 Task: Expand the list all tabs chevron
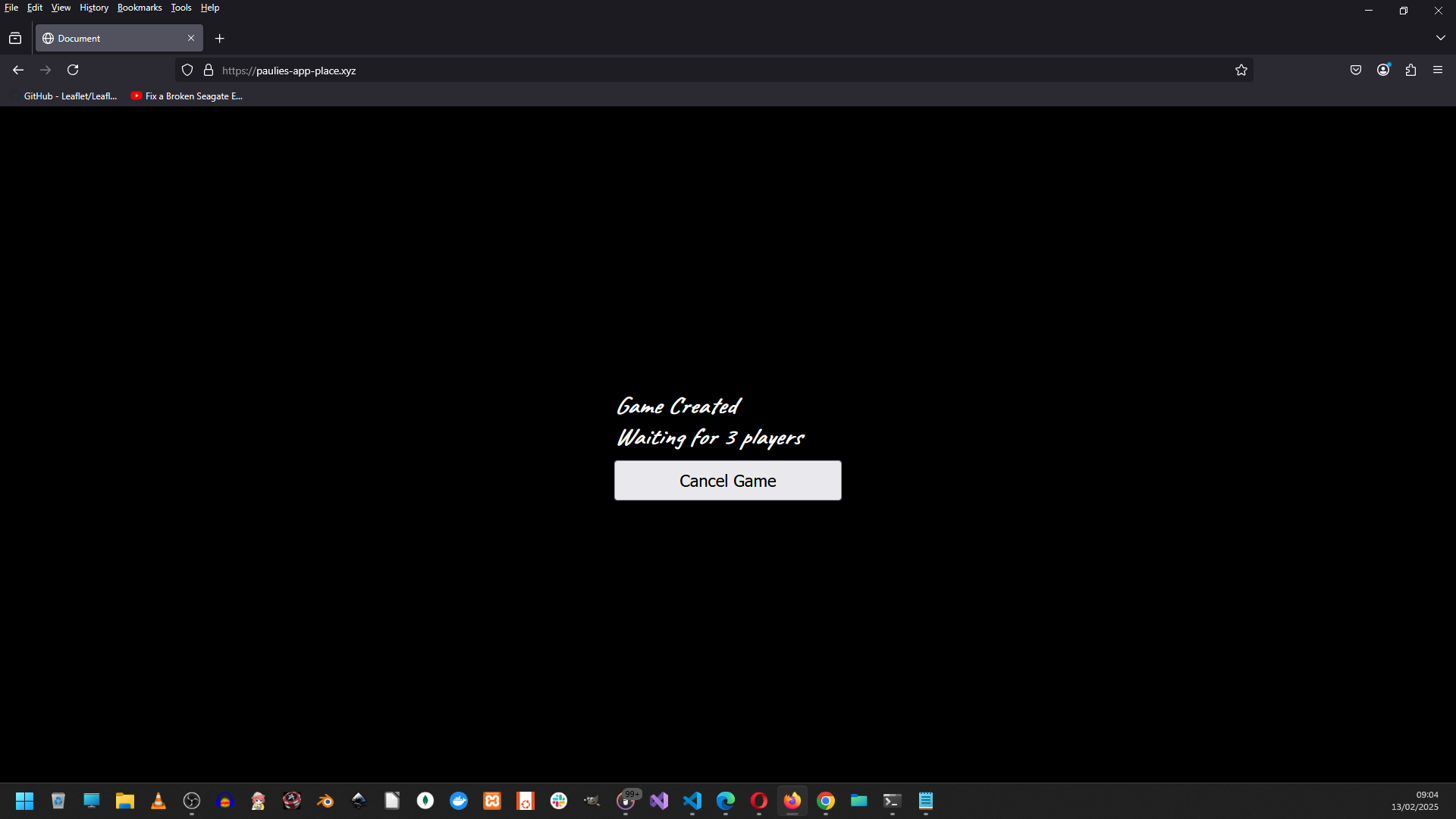point(1440,38)
